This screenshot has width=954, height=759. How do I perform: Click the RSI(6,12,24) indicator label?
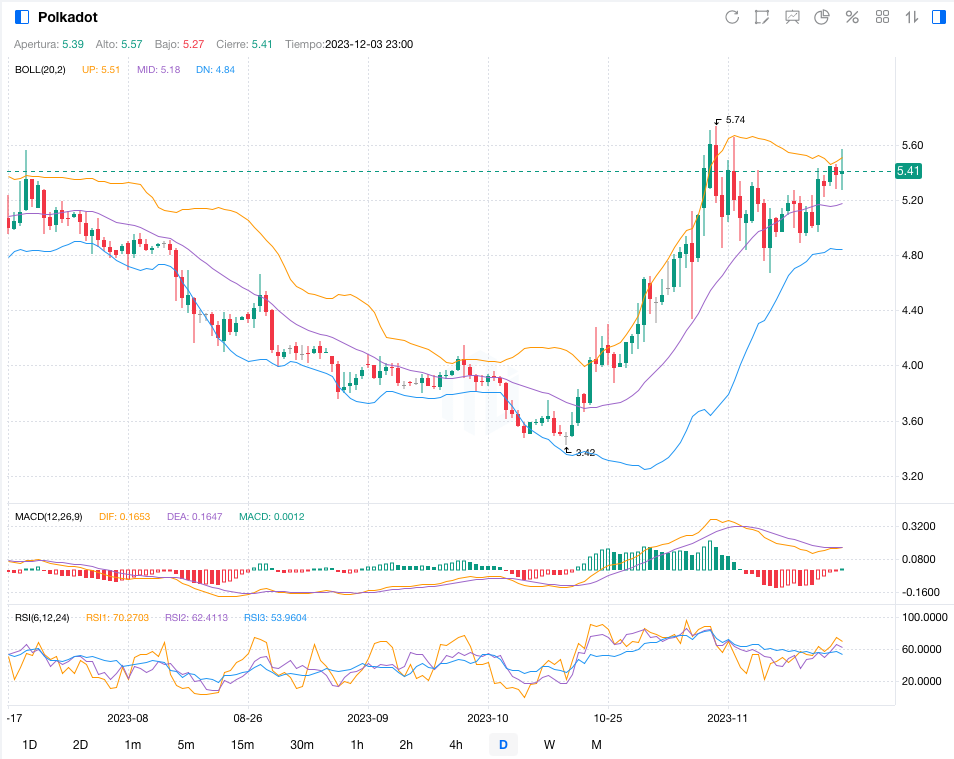tap(44, 618)
